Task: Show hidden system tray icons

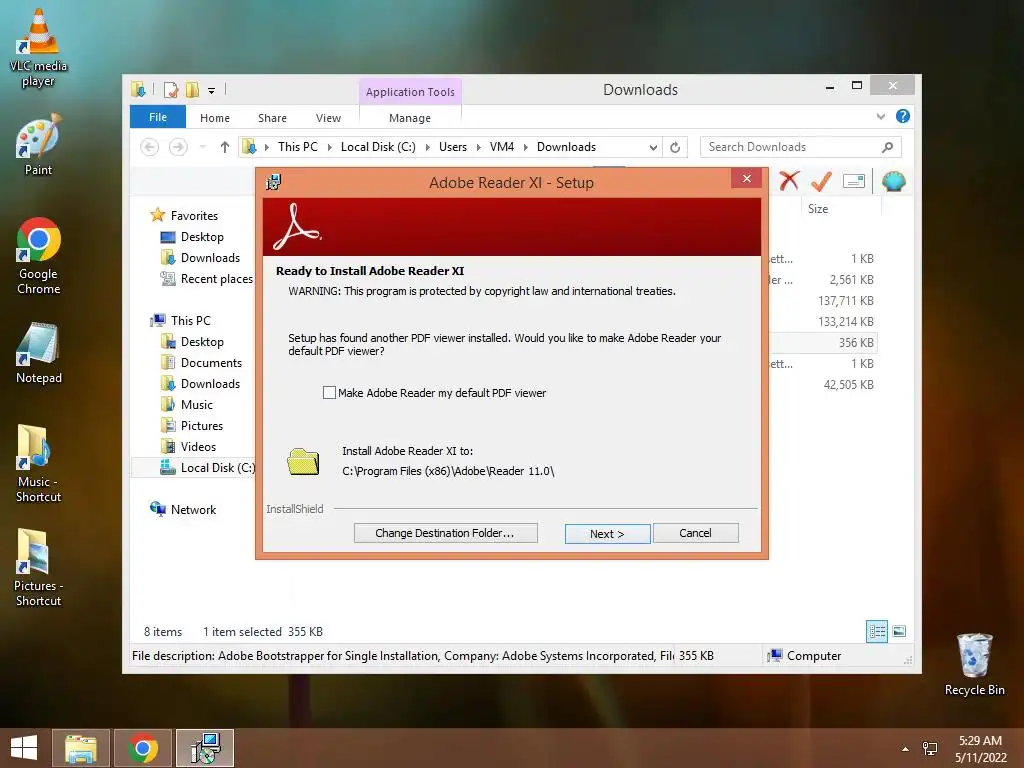Action: click(x=905, y=748)
